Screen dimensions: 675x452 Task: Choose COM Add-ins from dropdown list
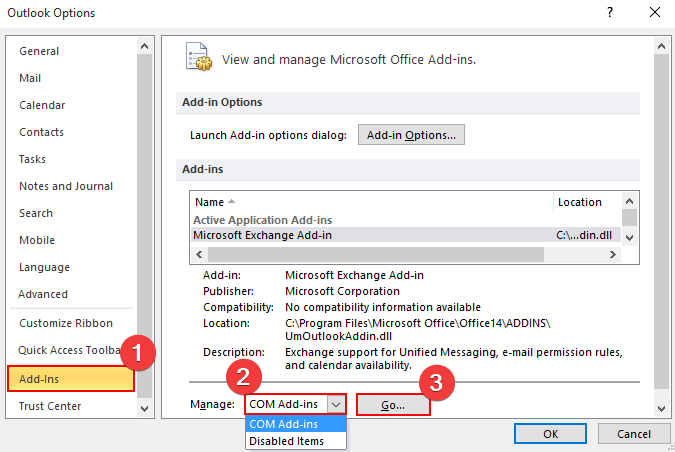296,424
